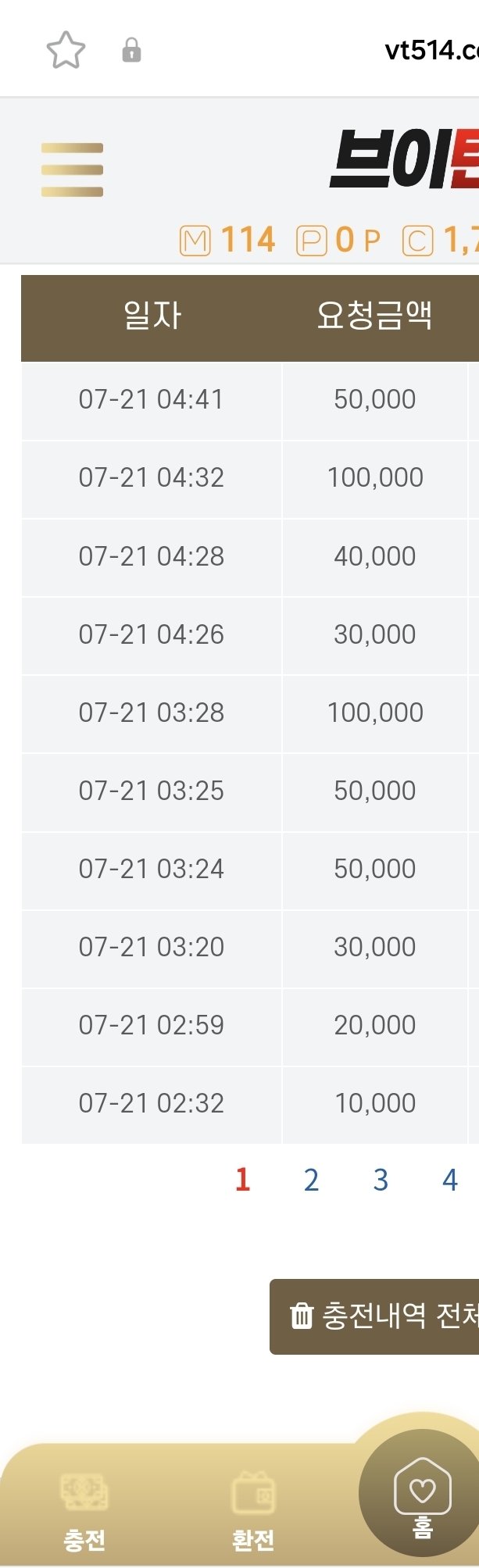Select the 07-21 02:32 entry of 10,000
The height and width of the screenshot is (1568, 479).
click(250, 1104)
